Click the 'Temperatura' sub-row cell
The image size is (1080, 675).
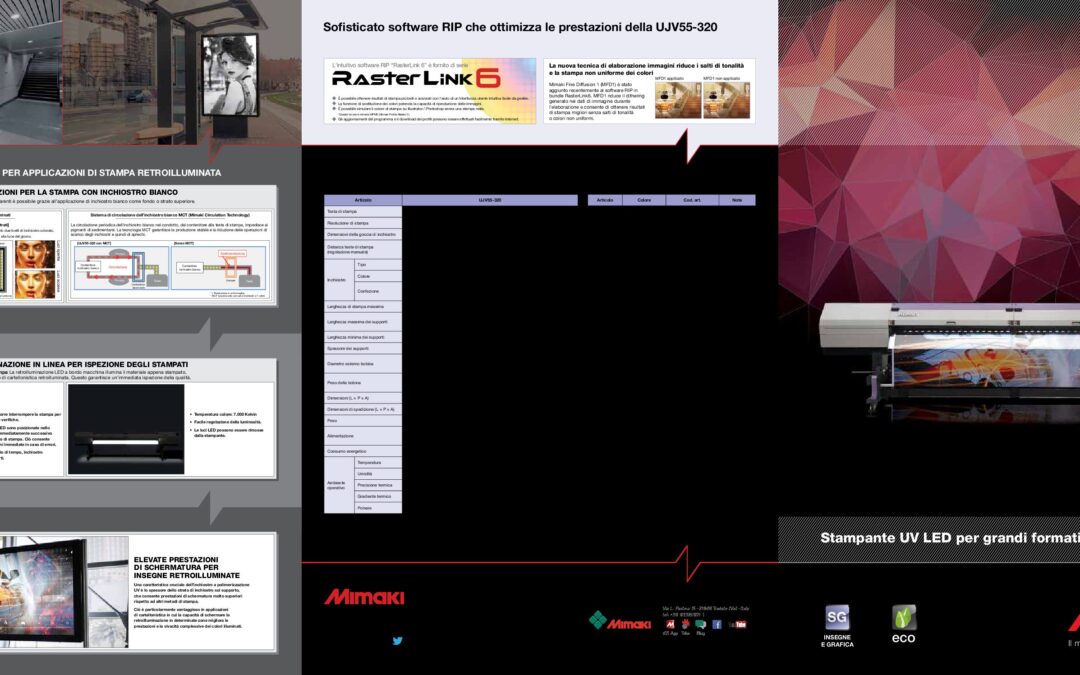(378, 462)
